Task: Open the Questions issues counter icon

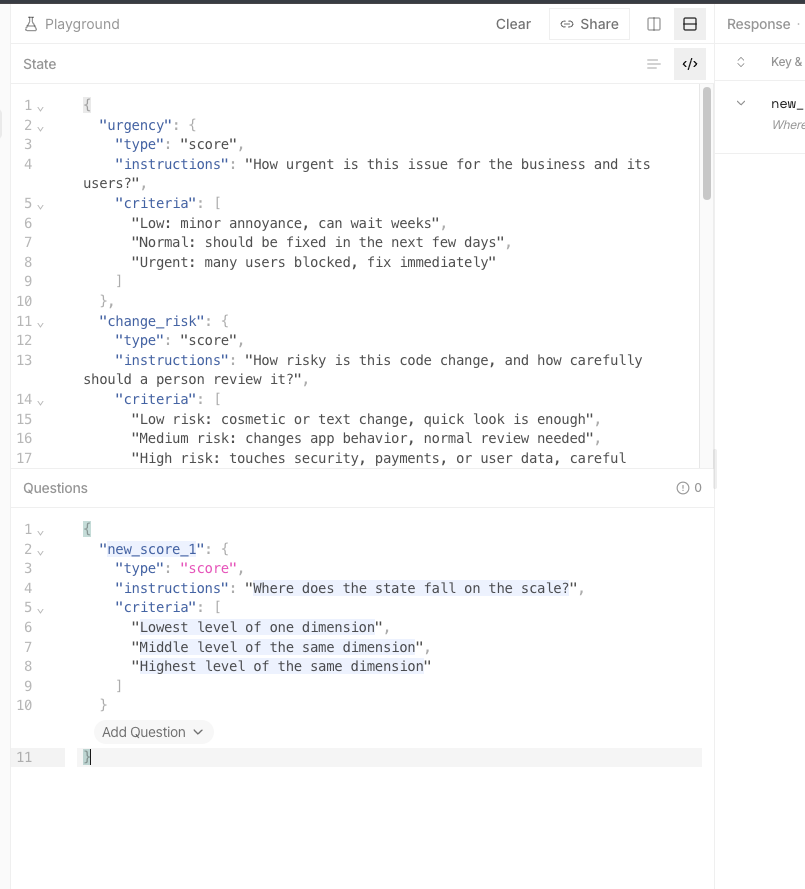Action: (683, 488)
